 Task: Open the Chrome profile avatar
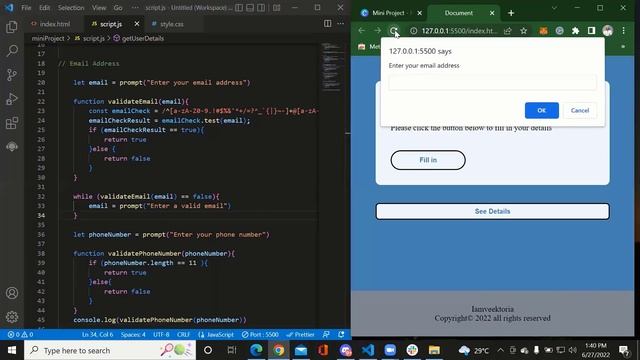[x=608, y=31]
